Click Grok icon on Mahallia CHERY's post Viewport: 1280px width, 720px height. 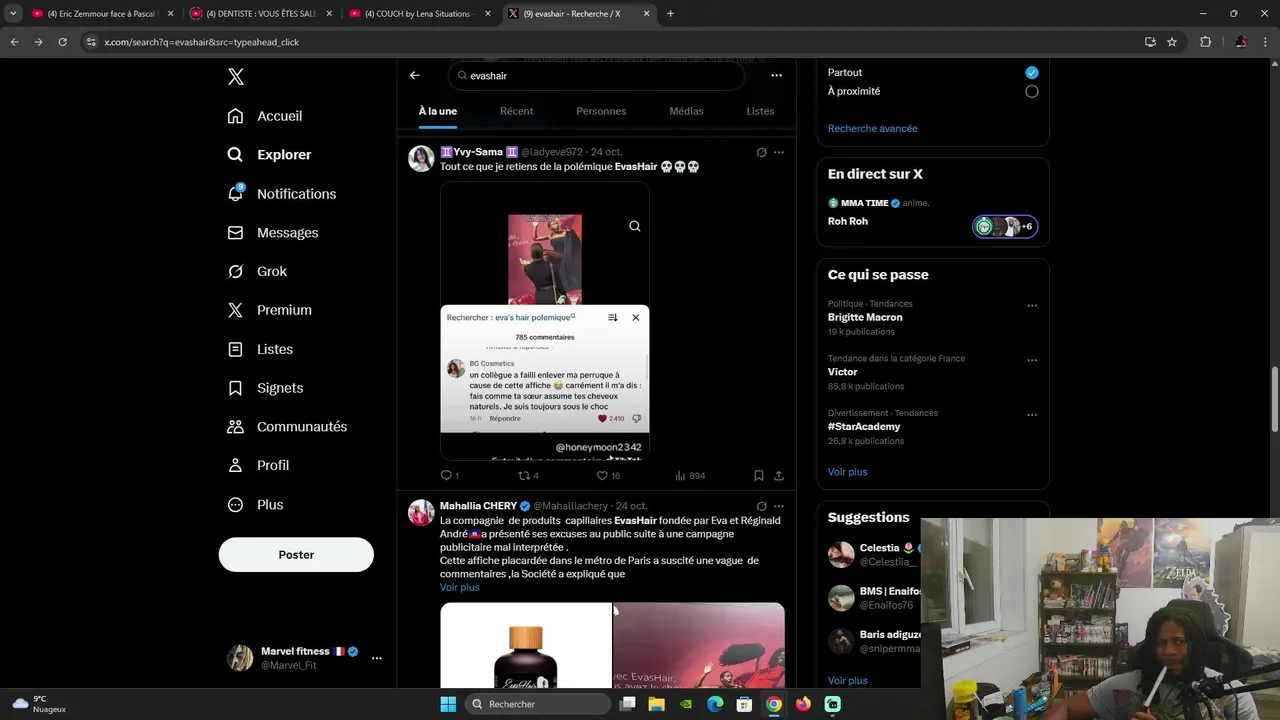tap(761, 506)
